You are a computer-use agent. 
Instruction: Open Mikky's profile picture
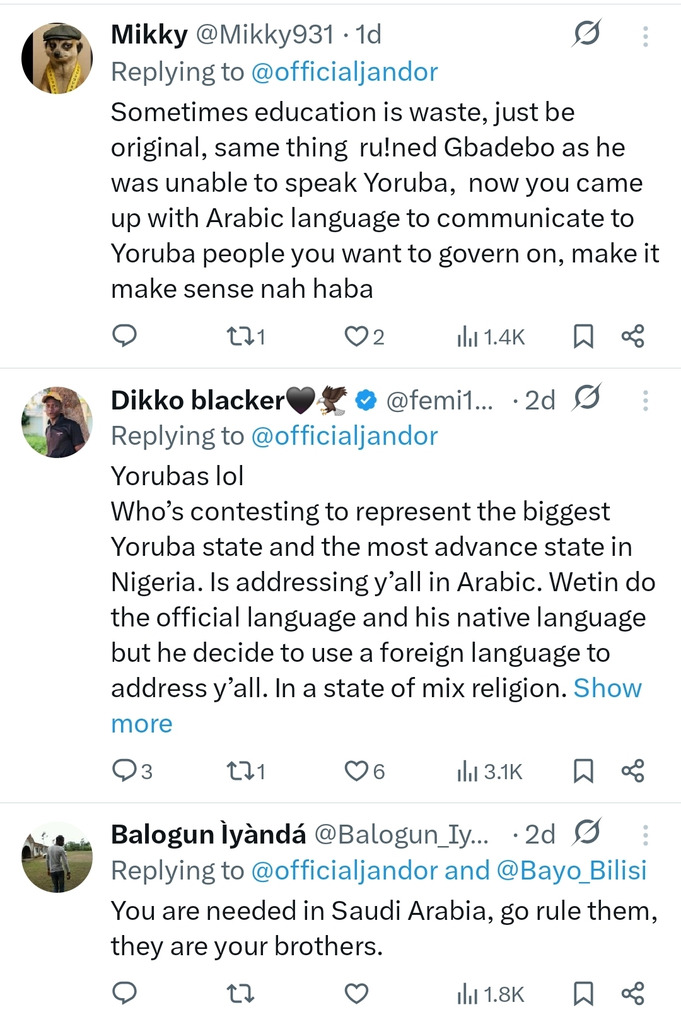[x=57, y=56]
